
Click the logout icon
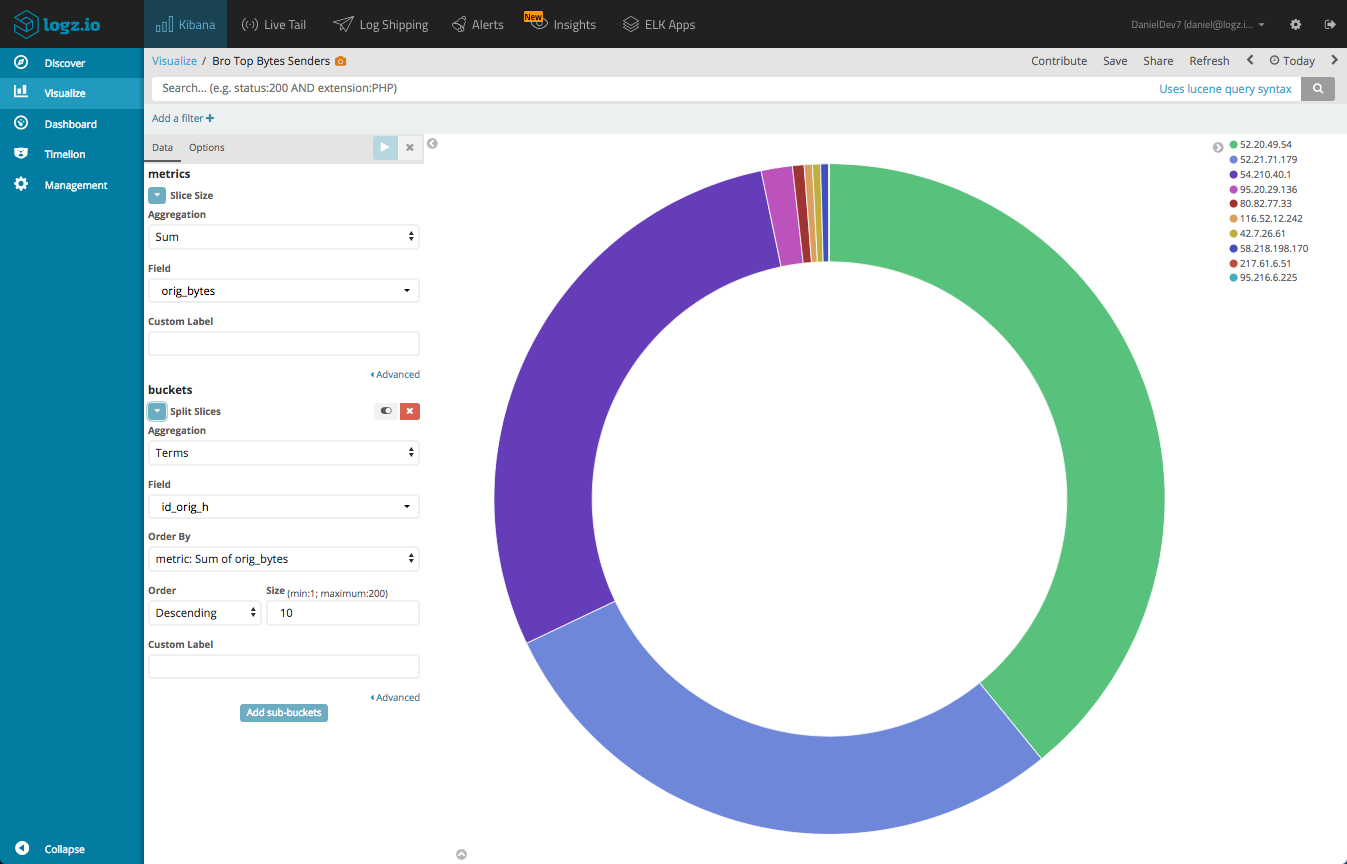(x=1329, y=24)
